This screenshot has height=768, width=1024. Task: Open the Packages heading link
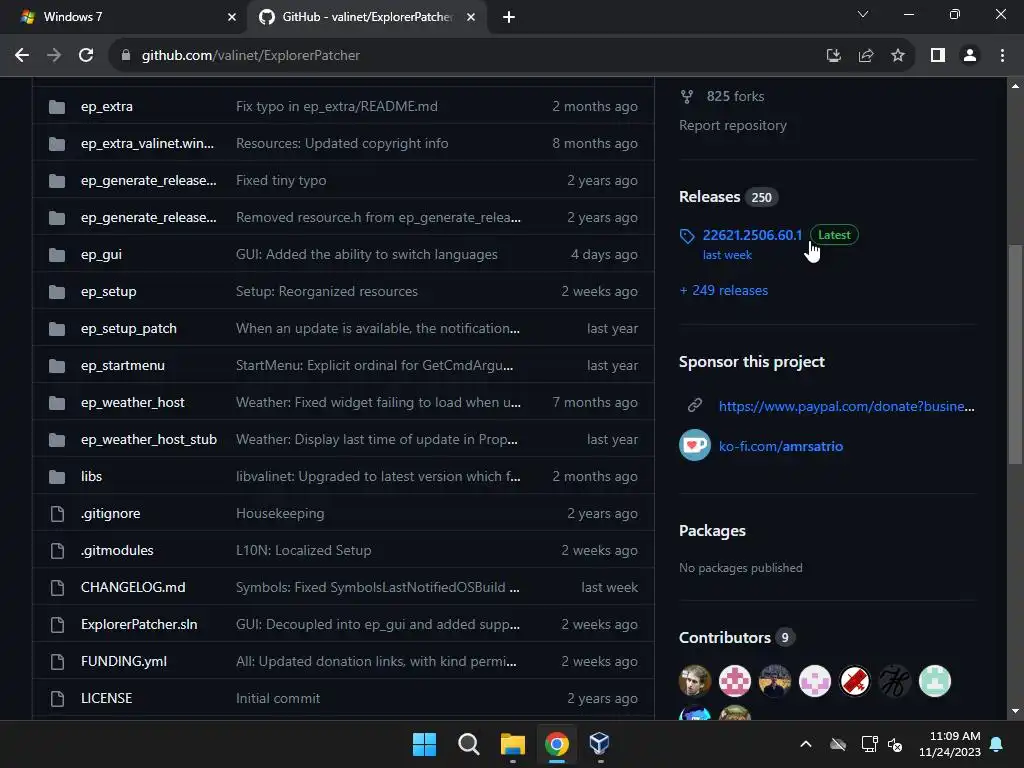point(712,531)
